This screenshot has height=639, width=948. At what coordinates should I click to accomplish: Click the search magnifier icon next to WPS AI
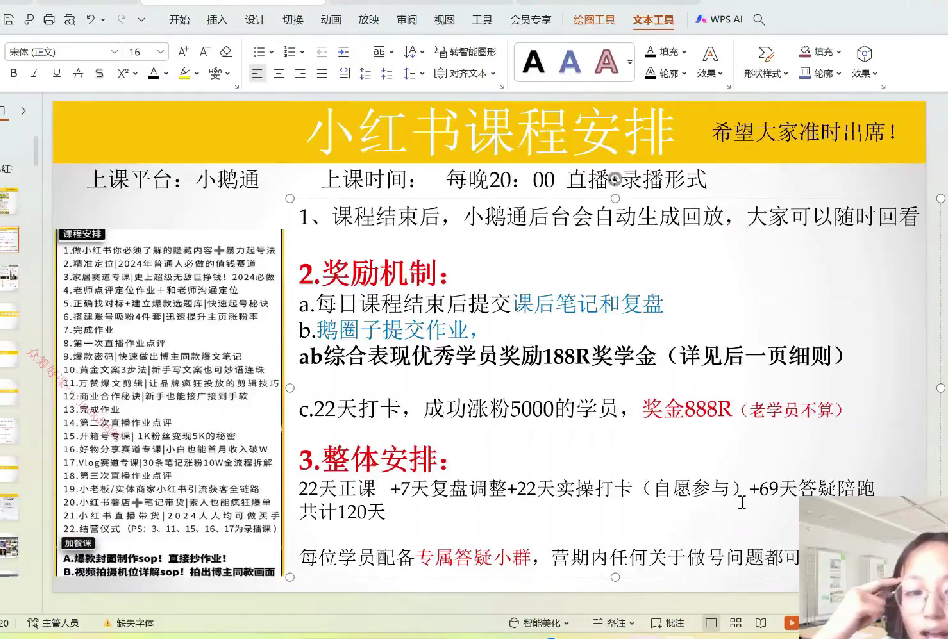759,19
